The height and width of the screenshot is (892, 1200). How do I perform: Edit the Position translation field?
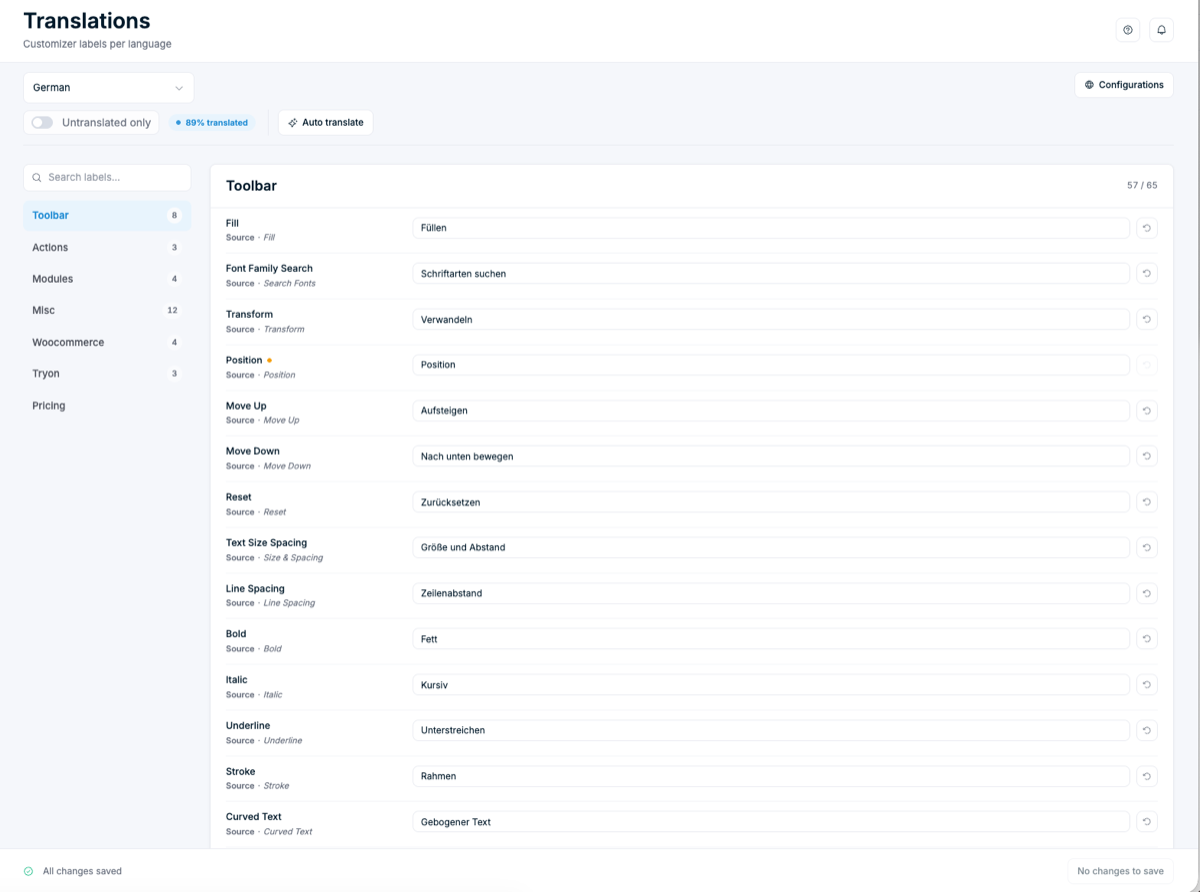click(771, 365)
